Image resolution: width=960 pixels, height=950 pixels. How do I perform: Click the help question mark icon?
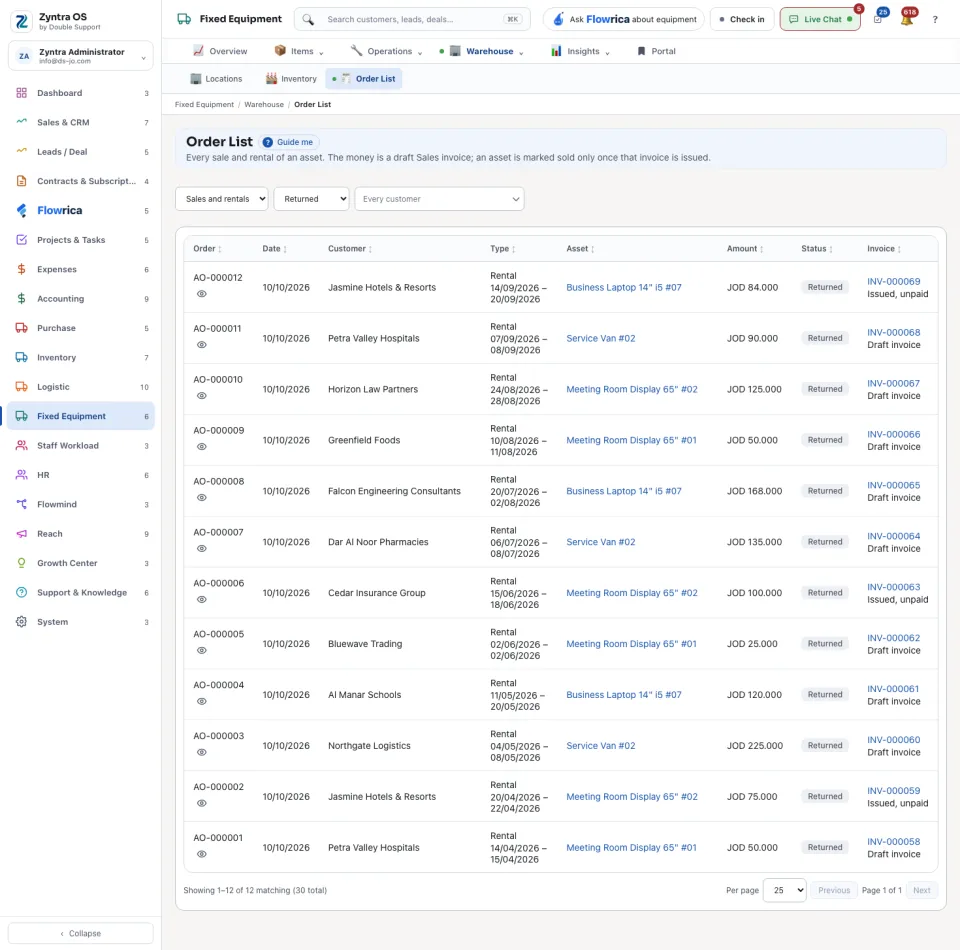935,20
